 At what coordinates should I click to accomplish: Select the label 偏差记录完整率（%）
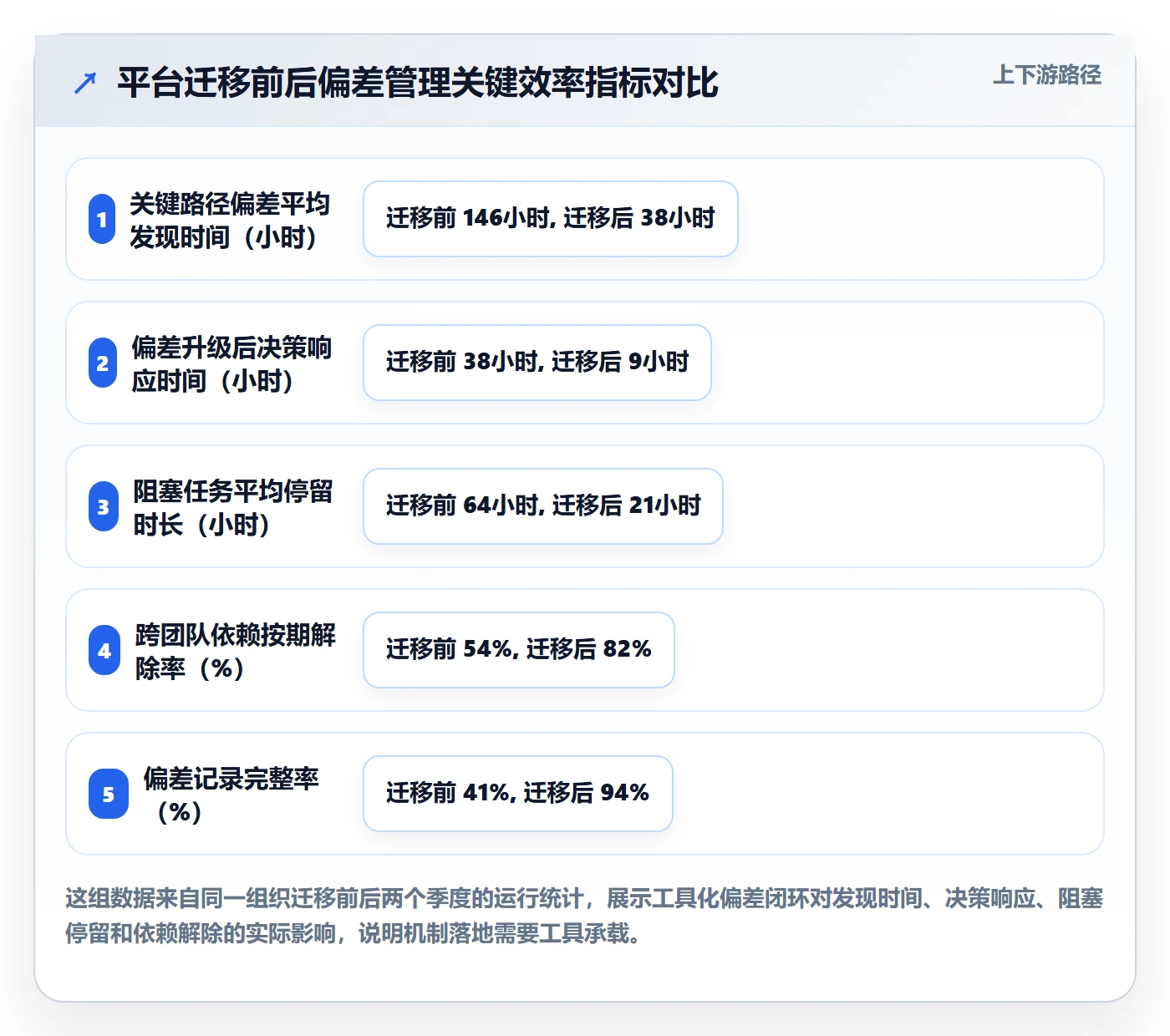pyautogui.click(x=231, y=795)
